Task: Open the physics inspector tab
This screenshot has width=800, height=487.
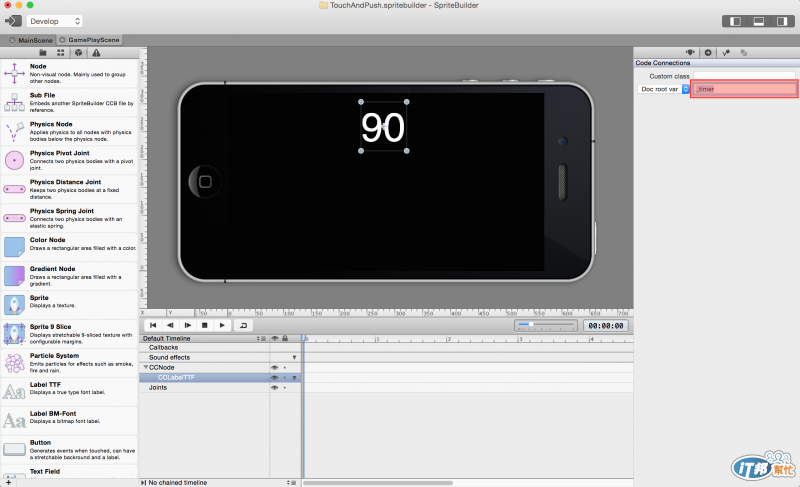Action: 726,53
